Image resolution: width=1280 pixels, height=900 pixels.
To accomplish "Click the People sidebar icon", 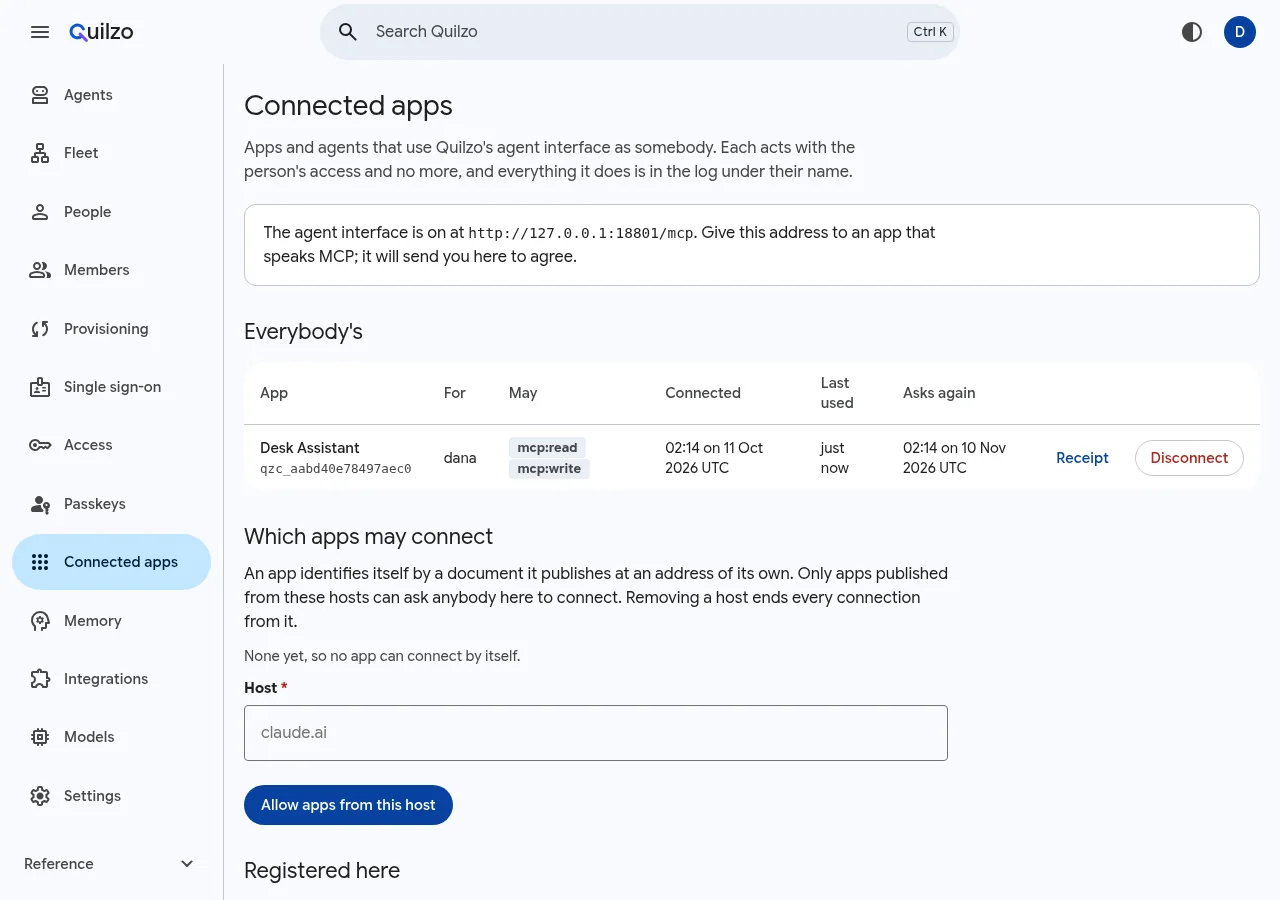I will coord(40,212).
